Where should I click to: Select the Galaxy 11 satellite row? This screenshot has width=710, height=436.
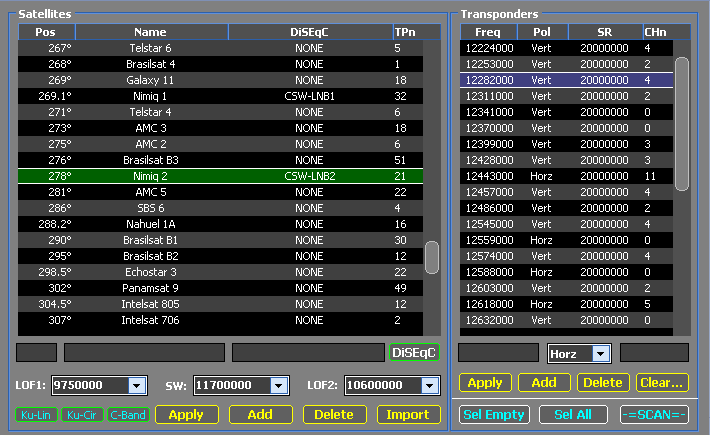(x=221, y=80)
